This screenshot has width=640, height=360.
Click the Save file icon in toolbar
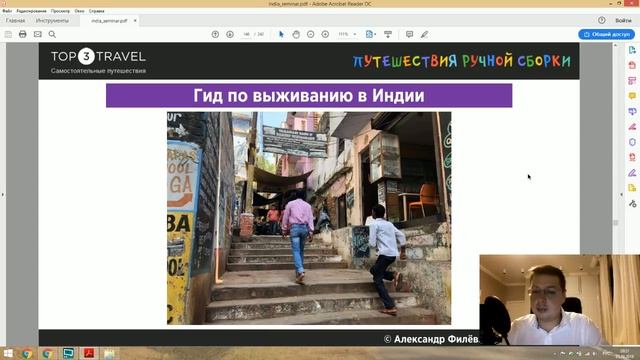[x=8, y=34]
